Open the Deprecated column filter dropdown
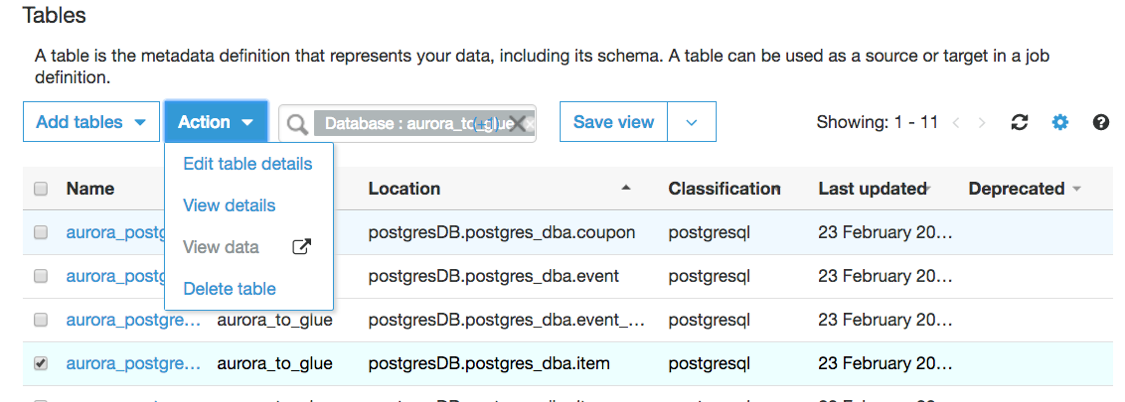1125x402 pixels. [1077, 189]
